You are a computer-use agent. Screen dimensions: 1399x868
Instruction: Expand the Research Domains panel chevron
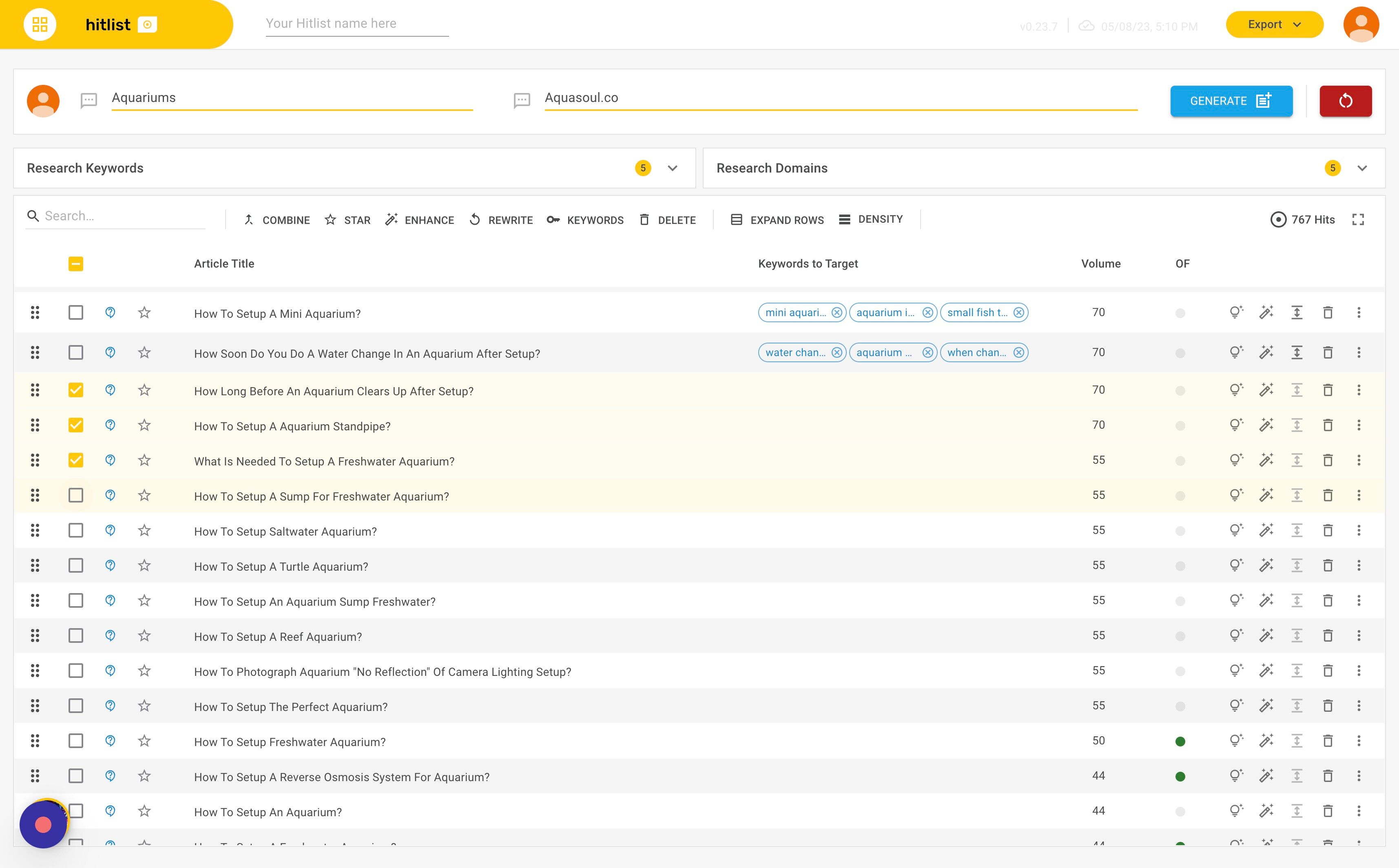click(x=1362, y=168)
